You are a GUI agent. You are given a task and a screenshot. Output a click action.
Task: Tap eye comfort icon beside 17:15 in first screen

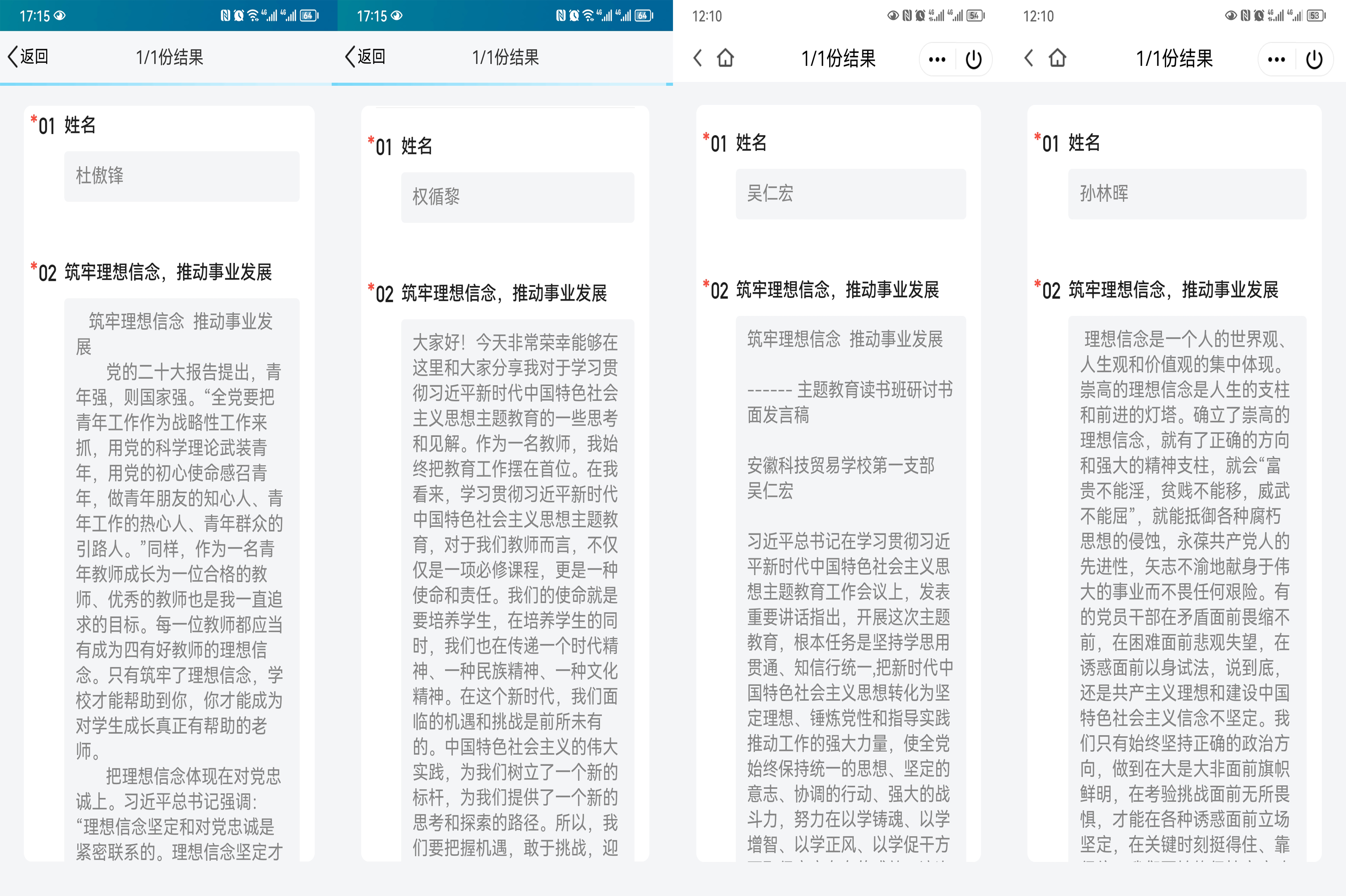[x=60, y=16]
